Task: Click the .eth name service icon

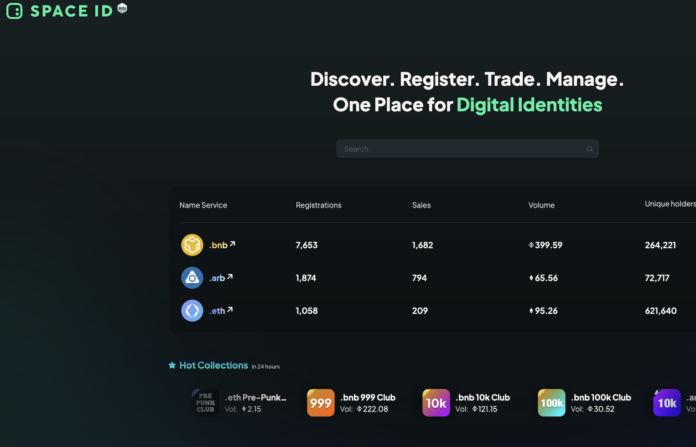Action: click(x=192, y=311)
